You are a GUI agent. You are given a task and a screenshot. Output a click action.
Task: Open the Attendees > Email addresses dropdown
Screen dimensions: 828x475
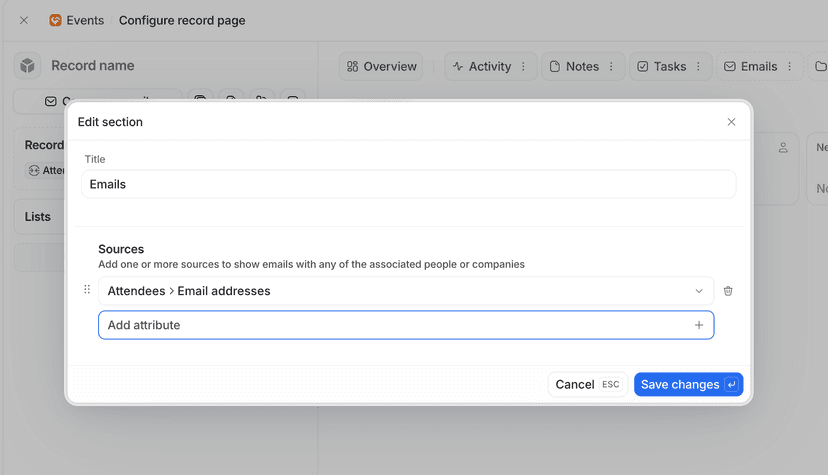click(406, 291)
